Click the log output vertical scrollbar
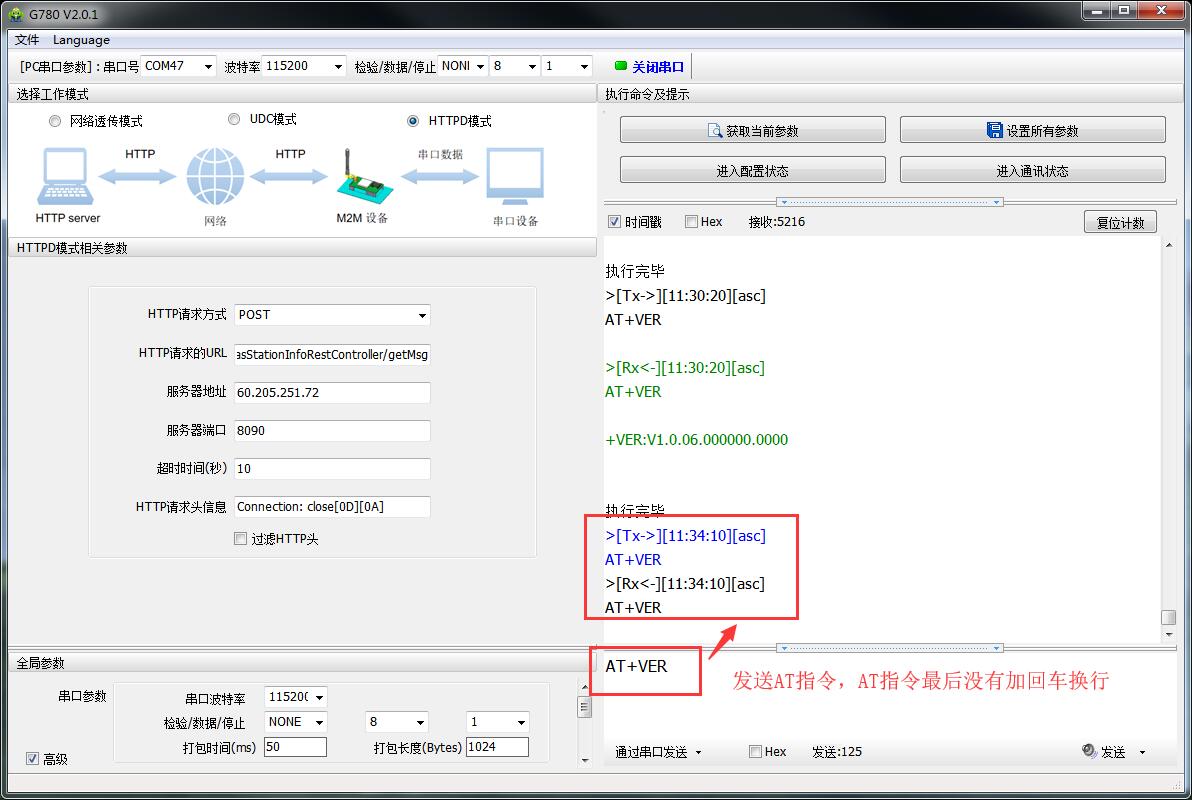Screen dimensions: 1192x800 click(1167, 430)
